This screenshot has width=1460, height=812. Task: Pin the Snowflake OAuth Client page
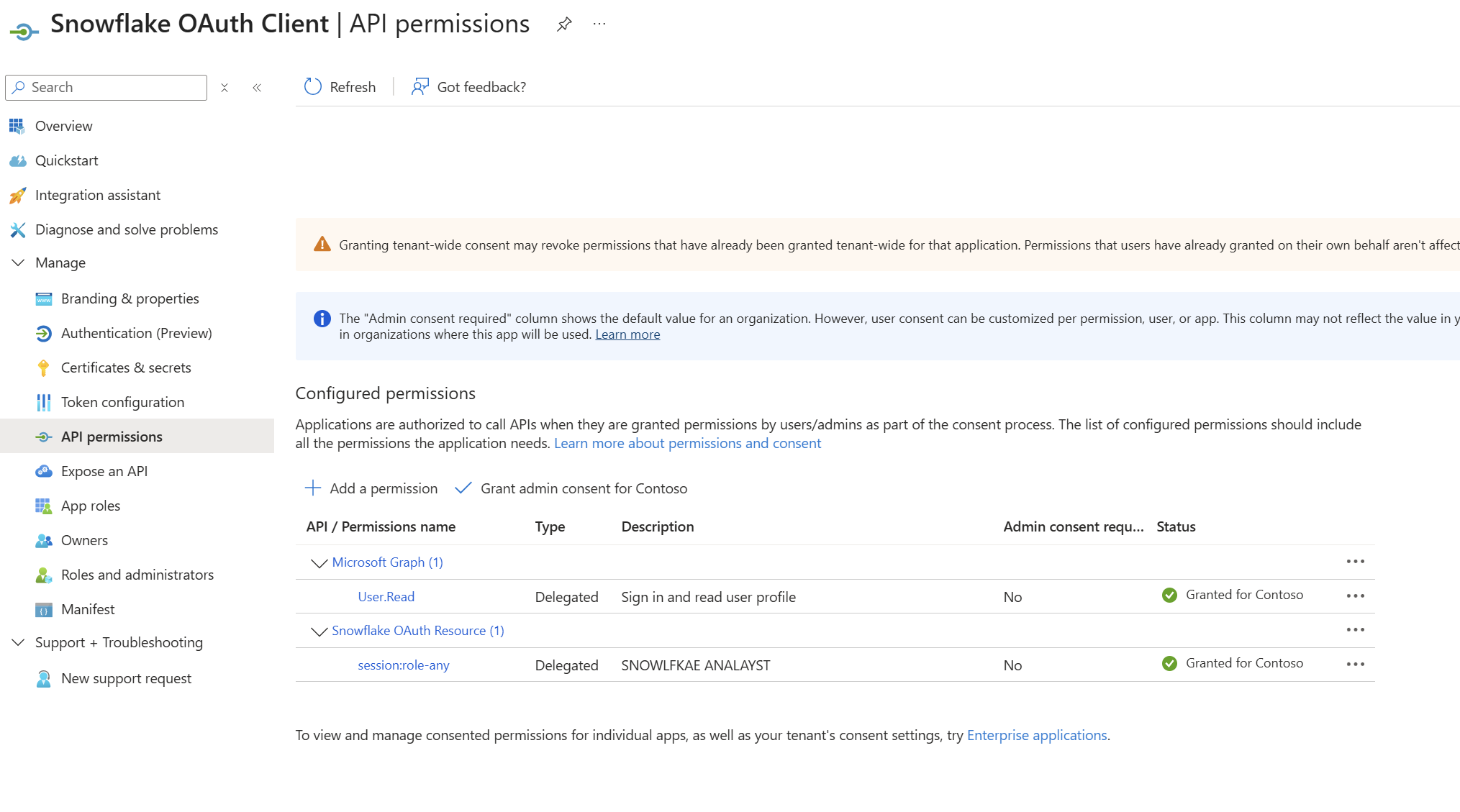pos(564,24)
